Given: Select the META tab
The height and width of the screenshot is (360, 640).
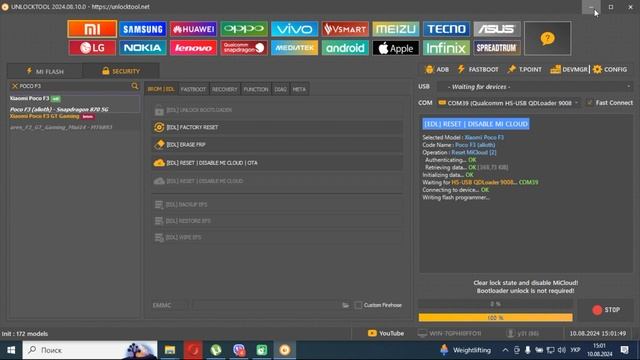Looking at the screenshot, I should tap(299, 89).
